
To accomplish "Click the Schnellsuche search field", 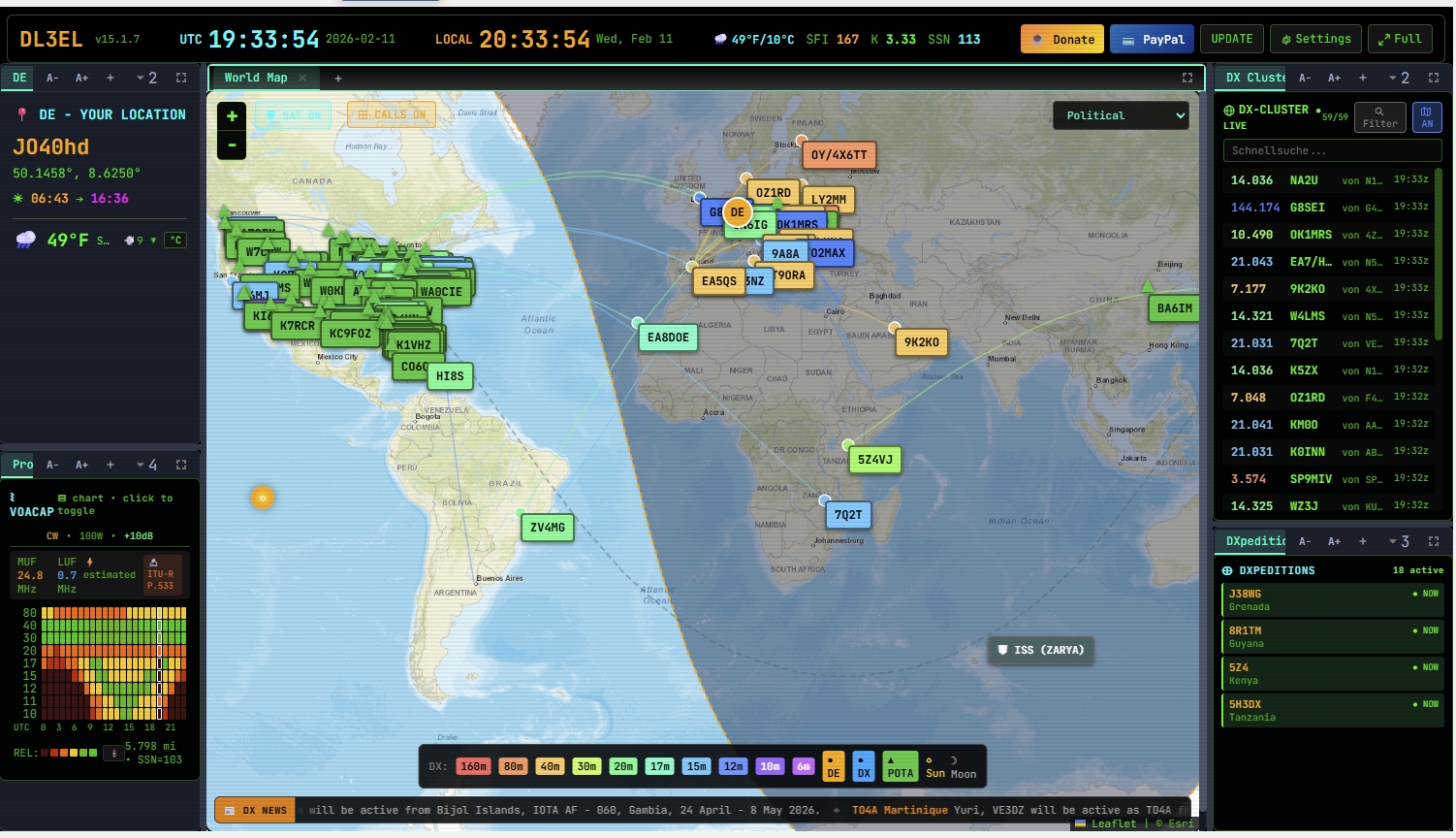I will point(1332,150).
